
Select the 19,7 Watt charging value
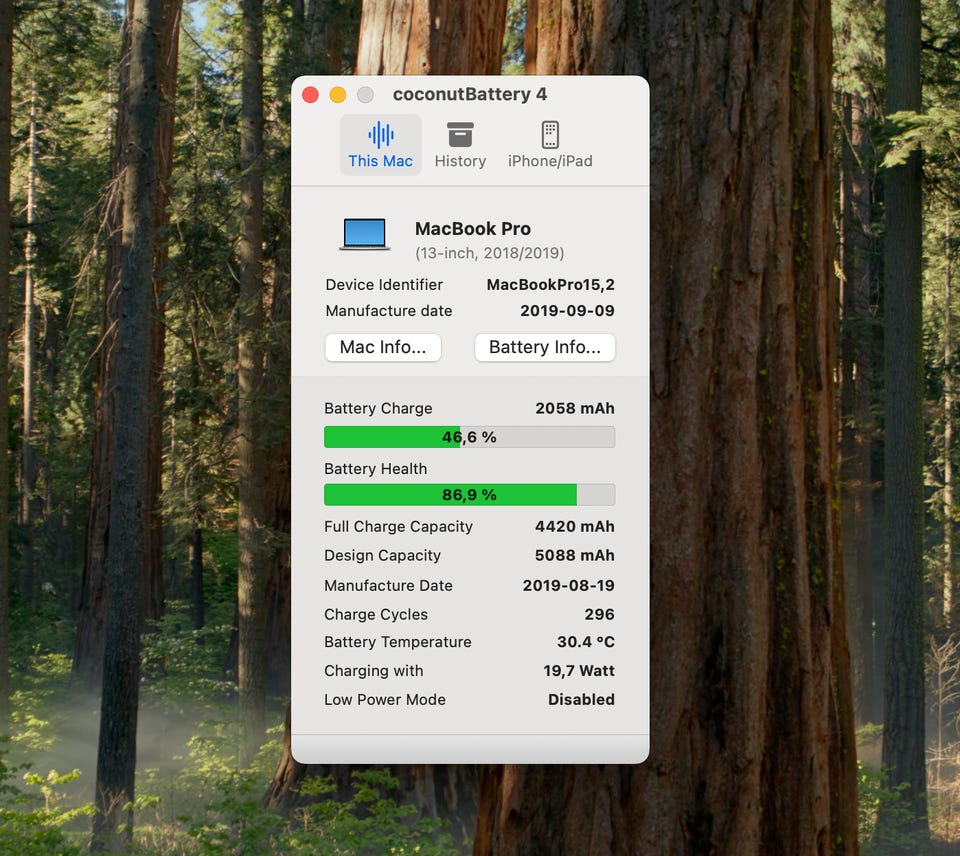[x=579, y=671]
